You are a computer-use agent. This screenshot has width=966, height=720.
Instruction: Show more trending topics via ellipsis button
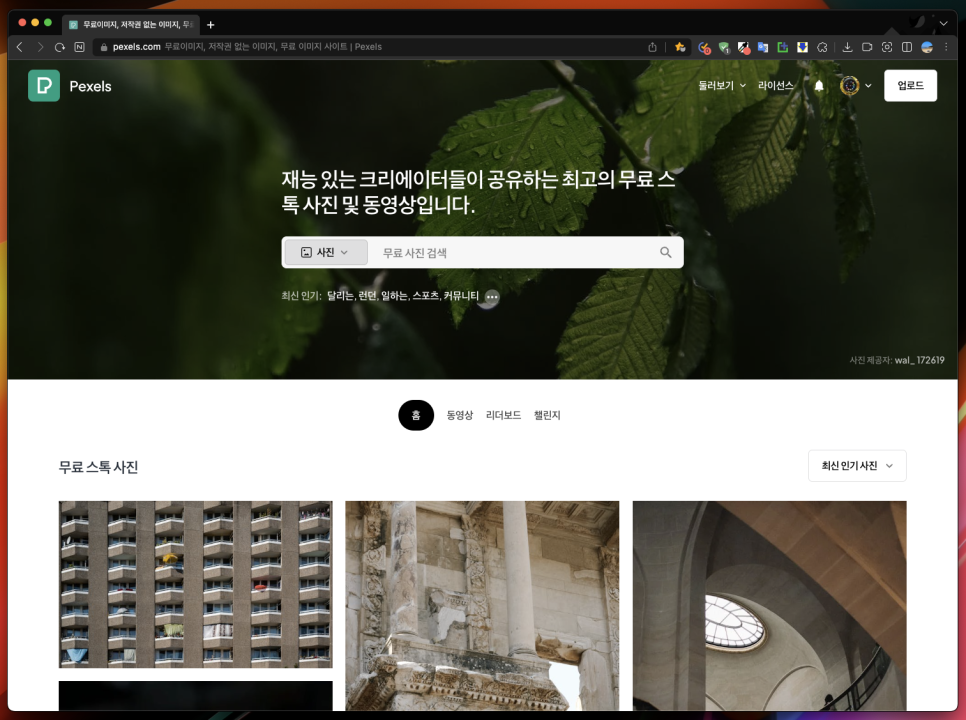pyautogui.click(x=492, y=297)
